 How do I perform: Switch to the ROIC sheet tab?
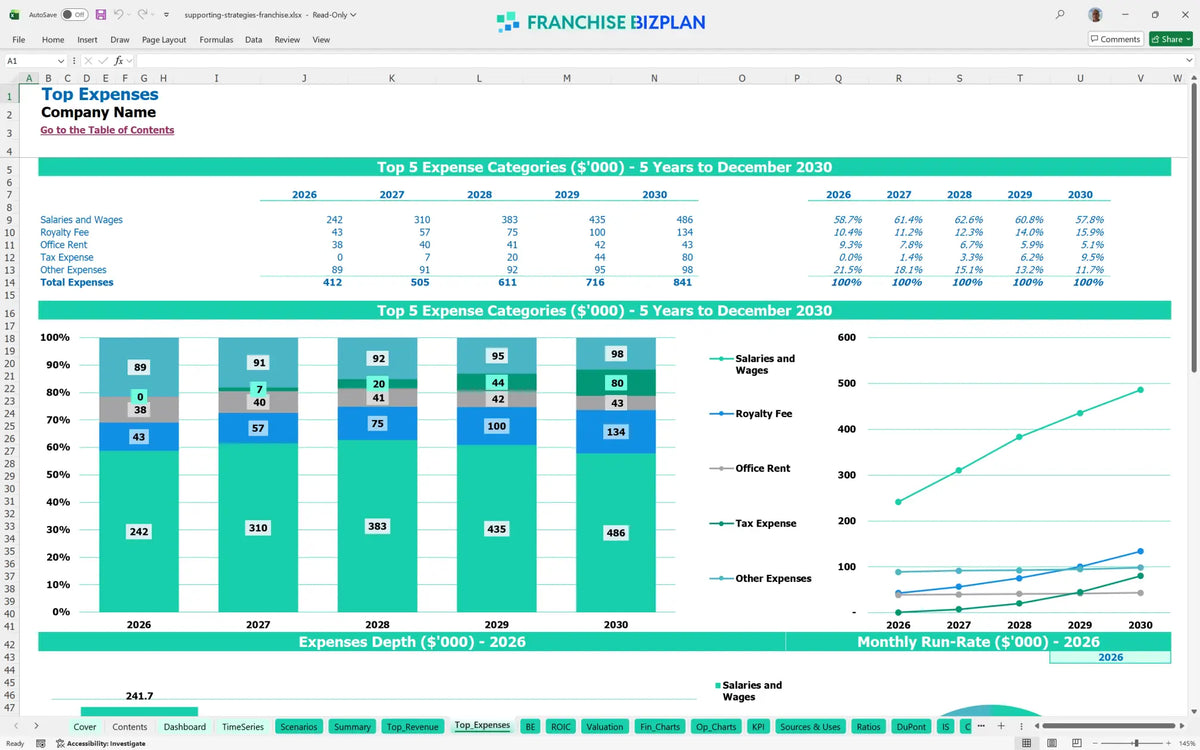(x=560, y=727)
